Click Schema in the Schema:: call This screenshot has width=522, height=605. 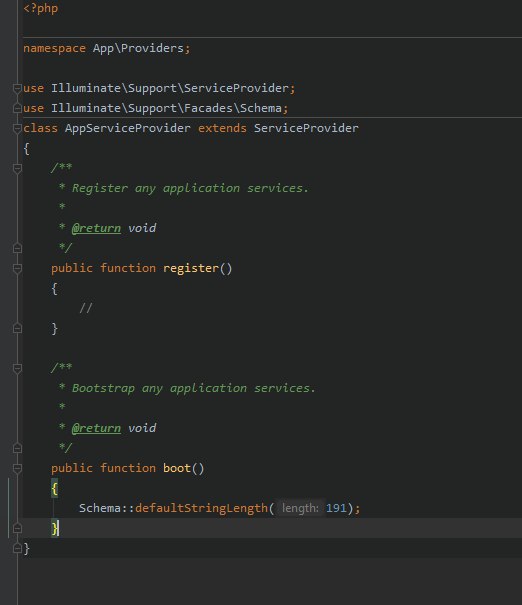tap(100, 508)
